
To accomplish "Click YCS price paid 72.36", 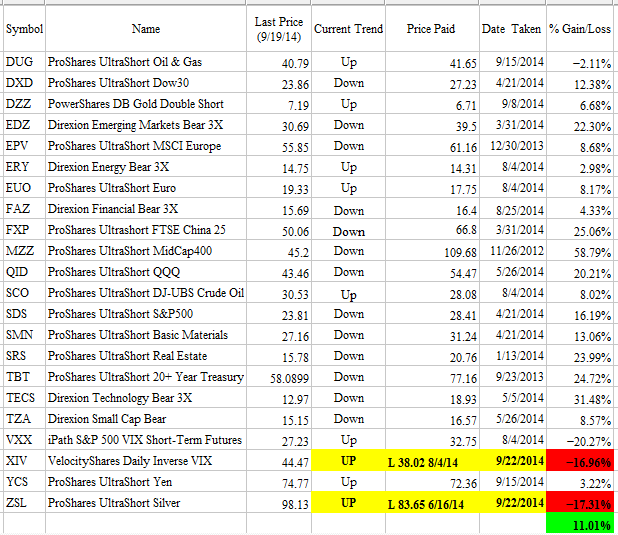I will [x=432, y=482].
